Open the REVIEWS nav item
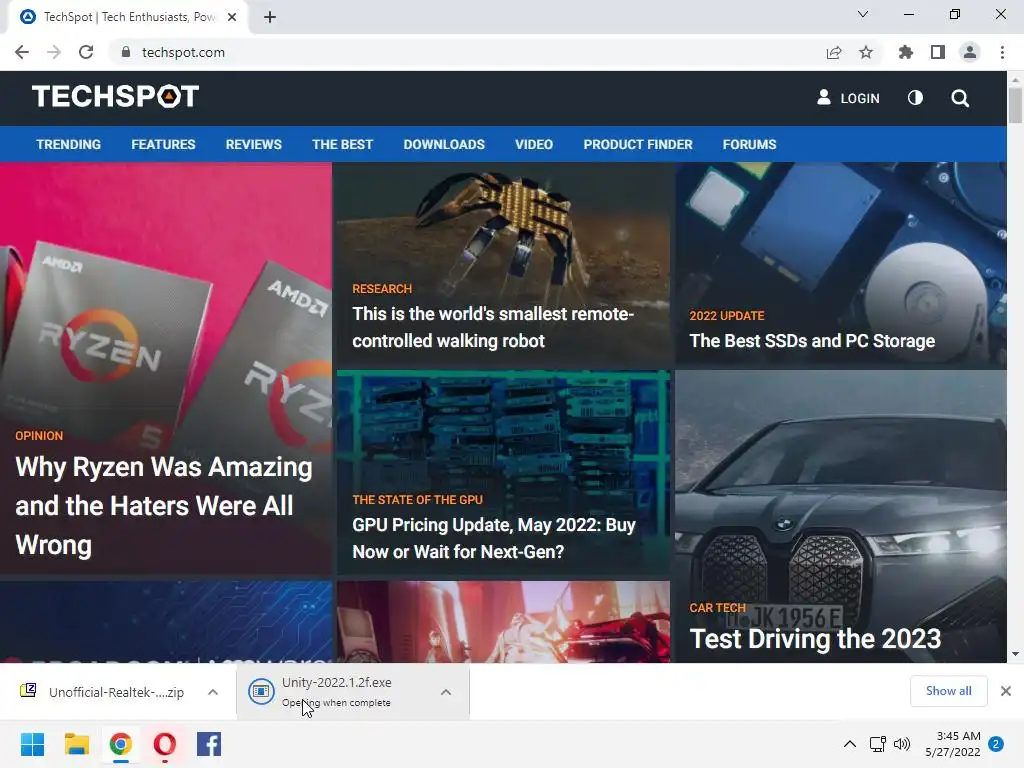 coord(253,144)
